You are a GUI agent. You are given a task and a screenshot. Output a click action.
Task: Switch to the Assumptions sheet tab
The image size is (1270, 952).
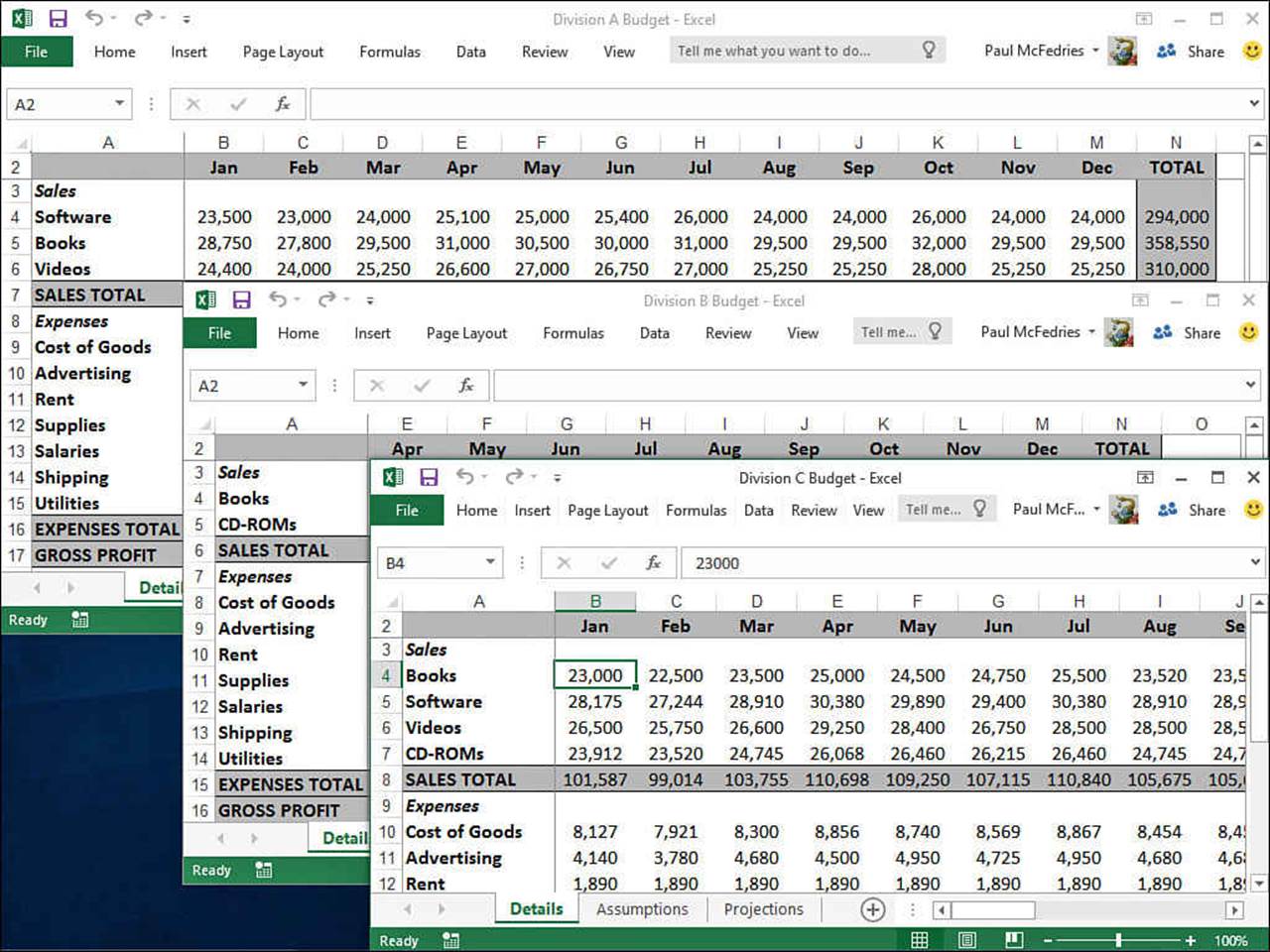pyautogui.click(x=642, y=909)
